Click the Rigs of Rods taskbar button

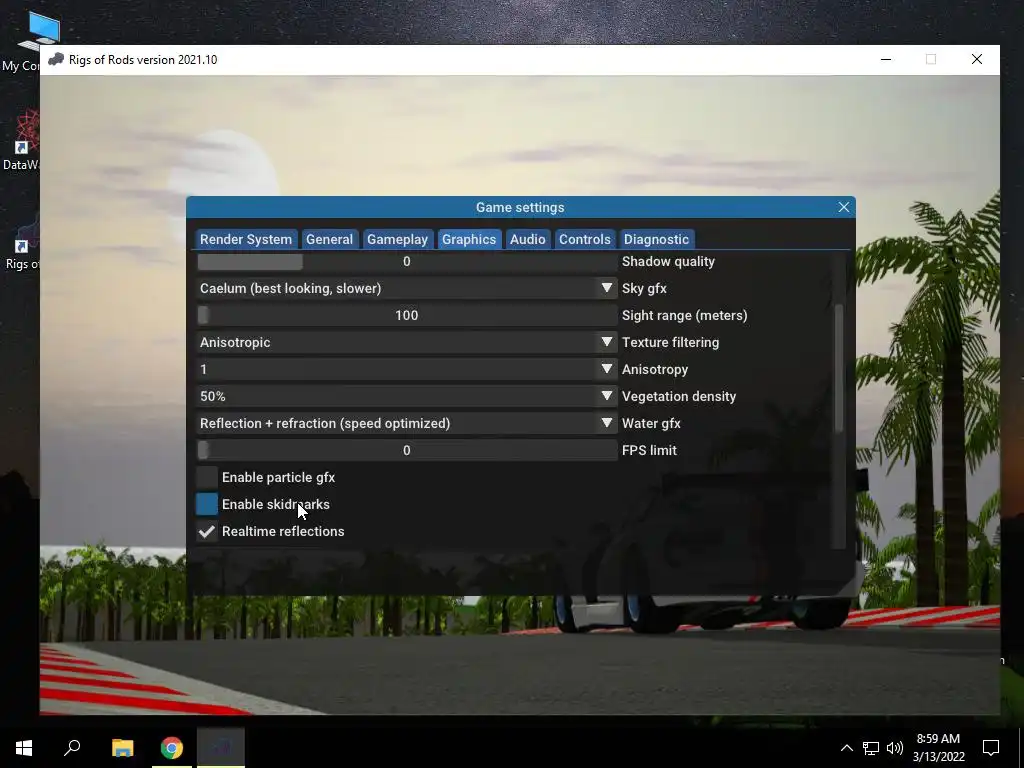(x=221, y=748)
